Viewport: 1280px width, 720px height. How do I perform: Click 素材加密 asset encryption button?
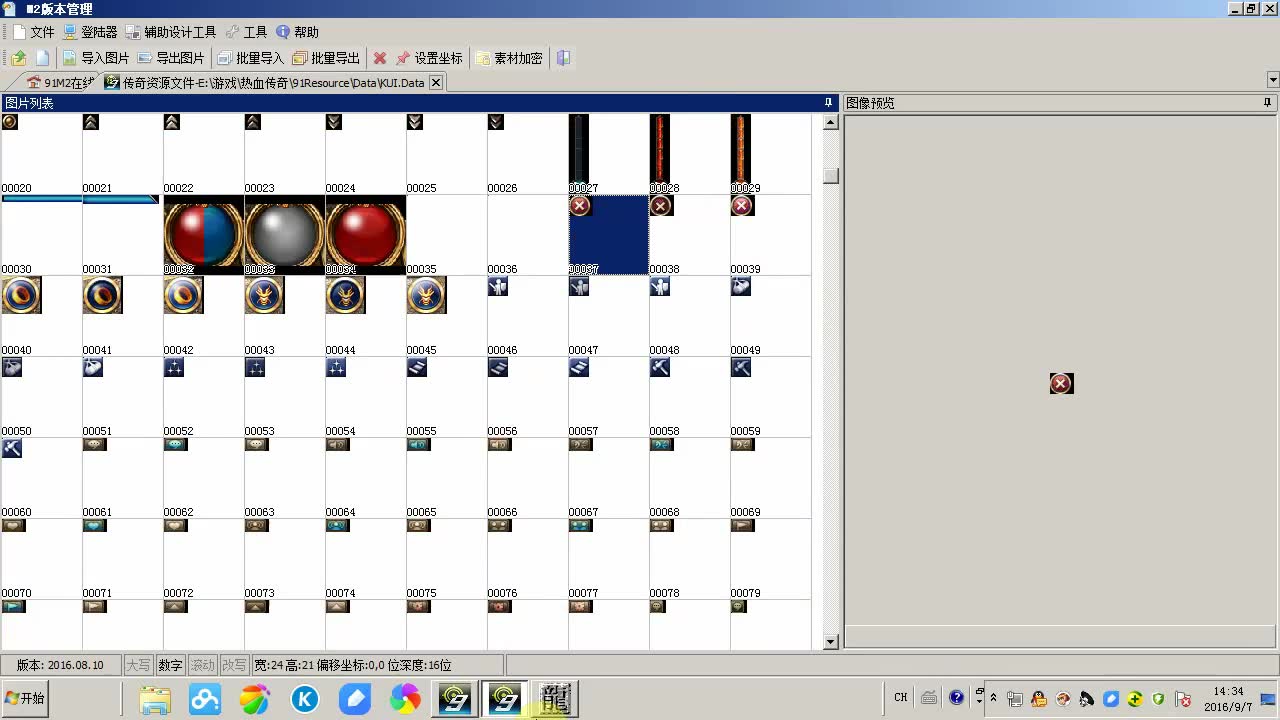coord(509,58)
